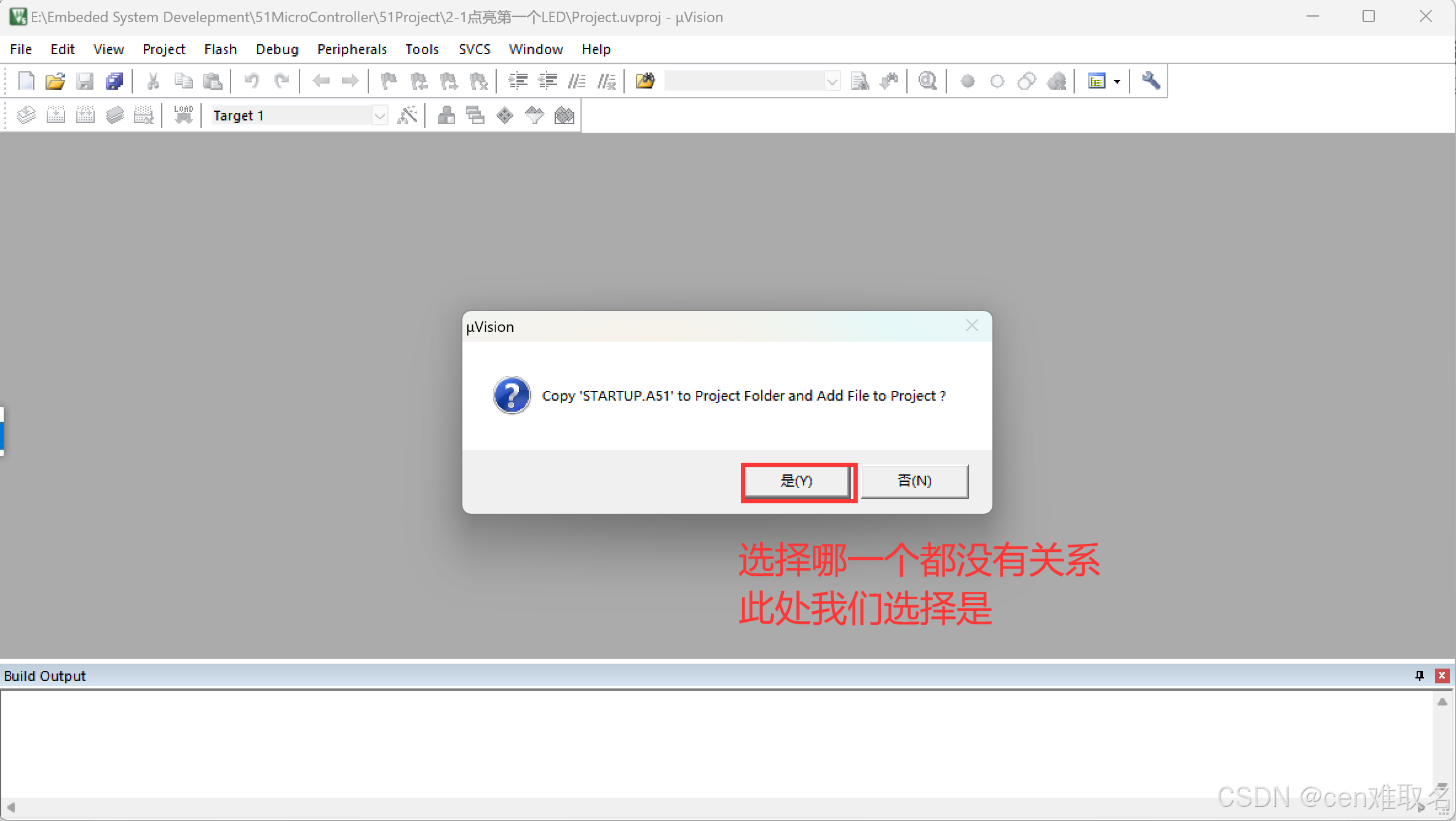Click the 否(N) No button
Screen dimensions: 1456x821
[x=914, y=481]
